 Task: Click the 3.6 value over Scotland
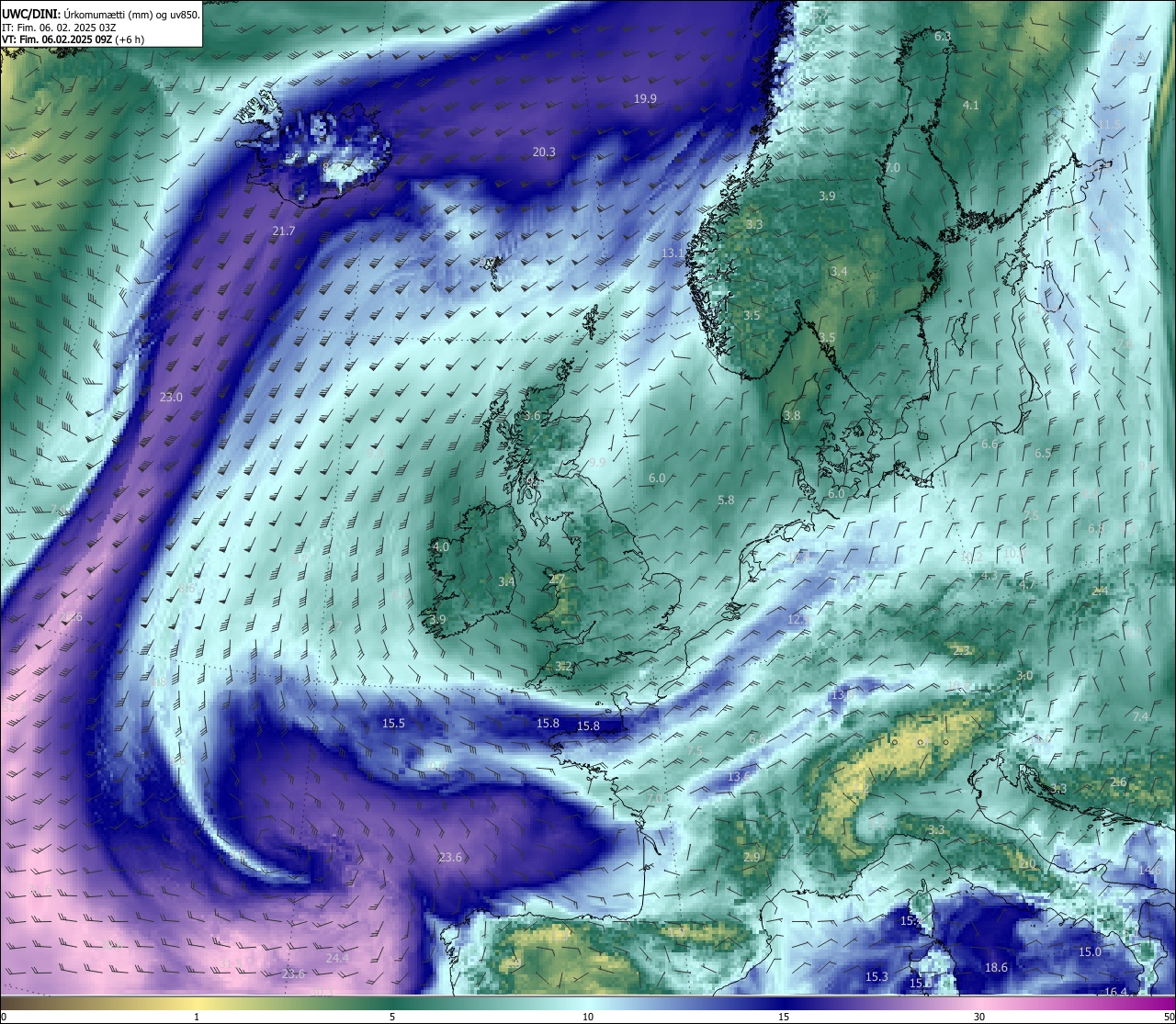(532, 416)
